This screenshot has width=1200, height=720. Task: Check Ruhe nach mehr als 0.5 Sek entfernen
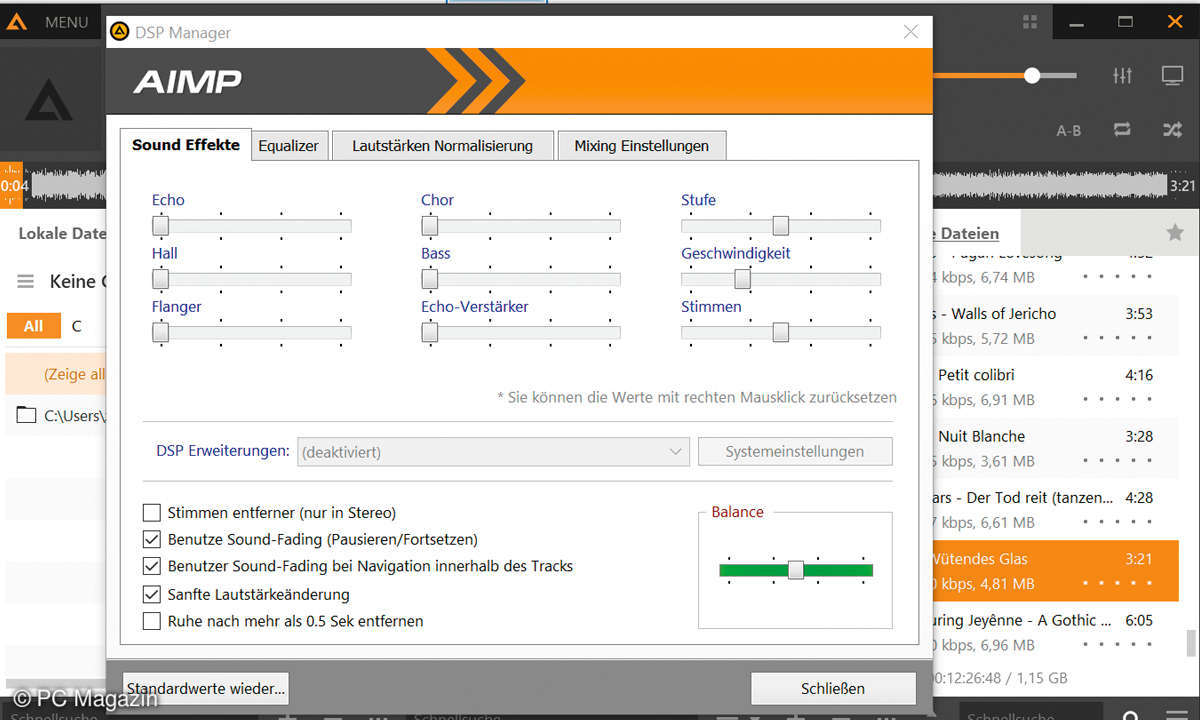[152, 621]
